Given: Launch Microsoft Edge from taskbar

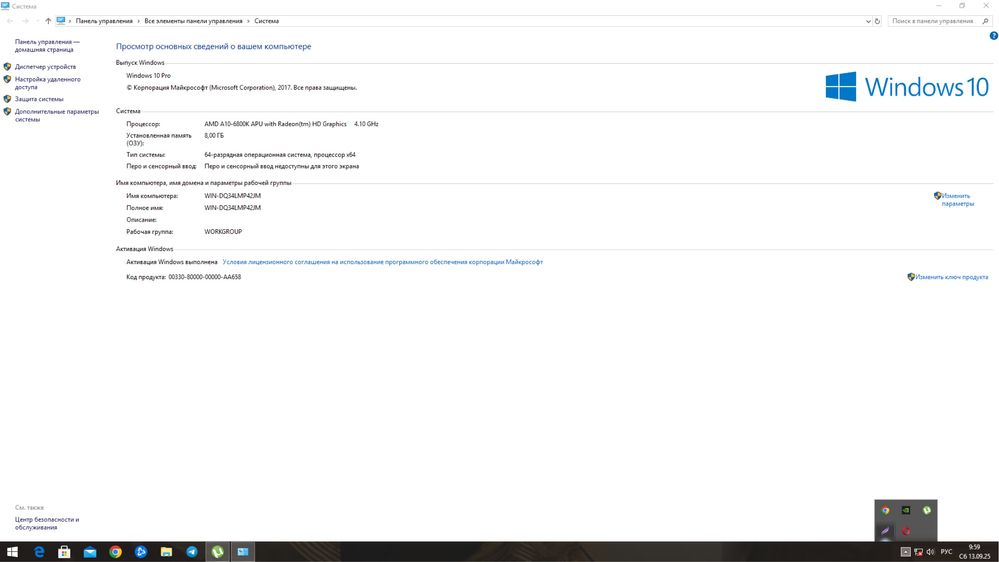Looking at the screenshot, I should (39, 552).
